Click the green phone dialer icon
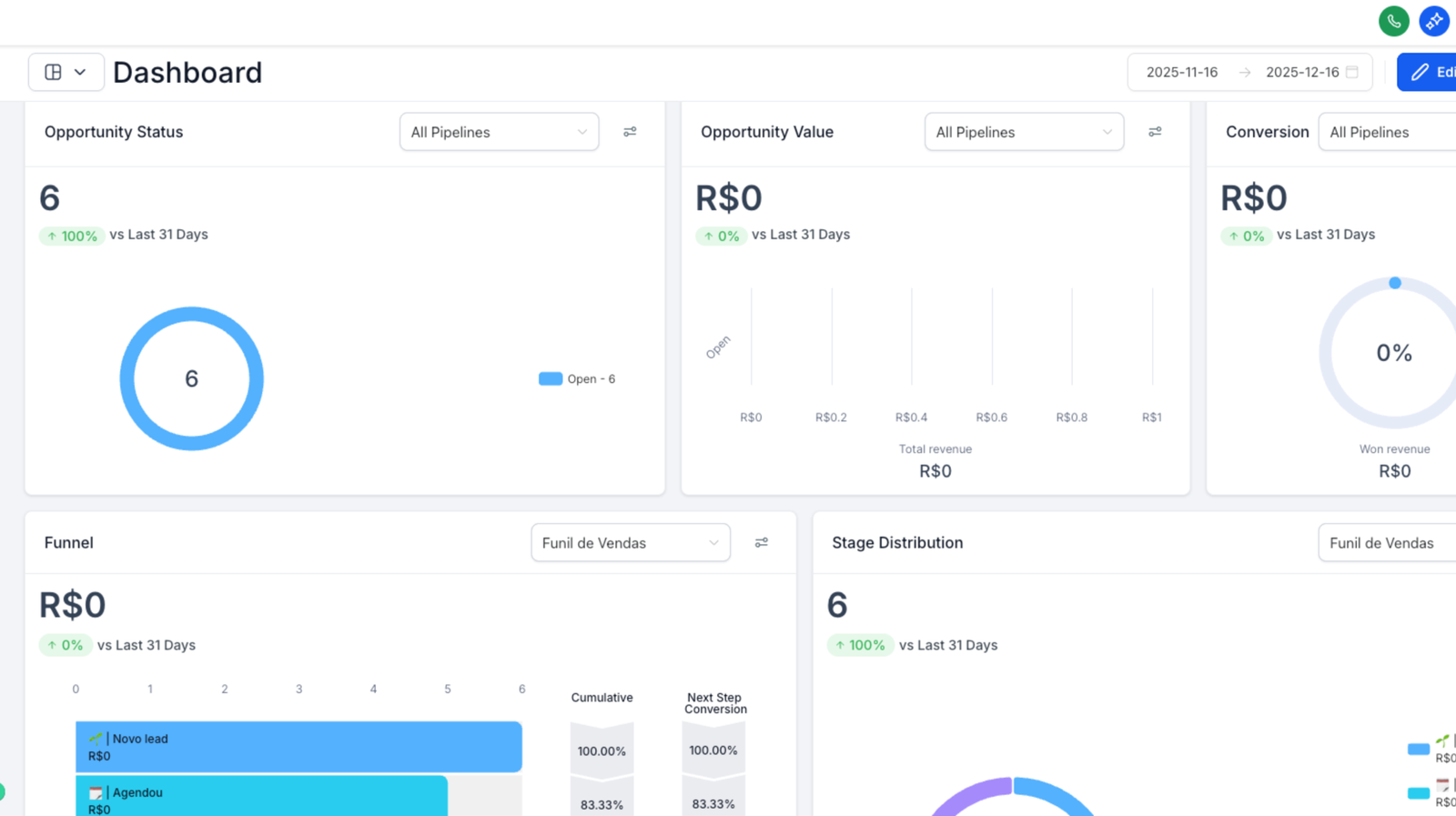The image size is (1456, 816). [x=1393, y=21]
